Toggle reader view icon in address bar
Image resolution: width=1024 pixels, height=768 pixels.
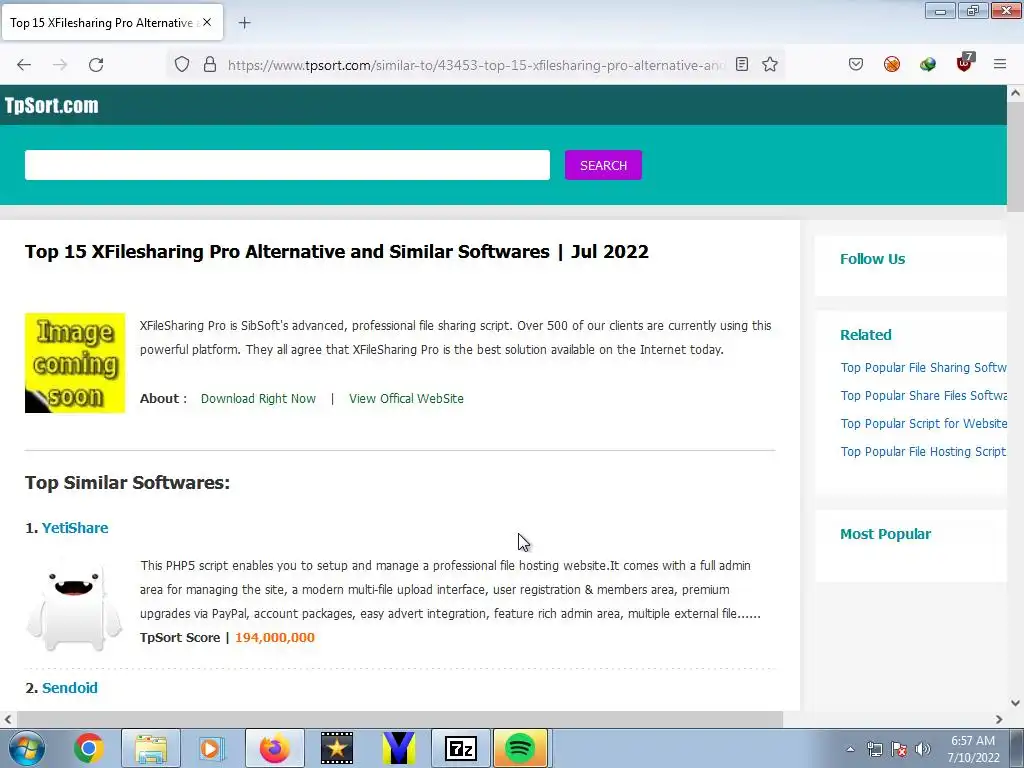742,64
